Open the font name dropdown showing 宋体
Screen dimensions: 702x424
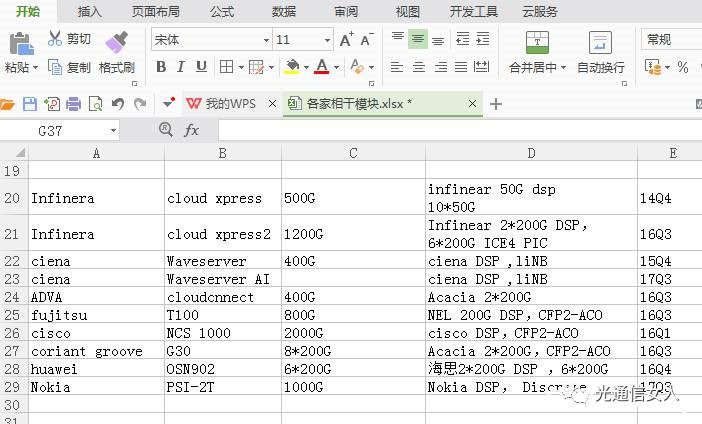pyautogui.click(x=266, y=40)
